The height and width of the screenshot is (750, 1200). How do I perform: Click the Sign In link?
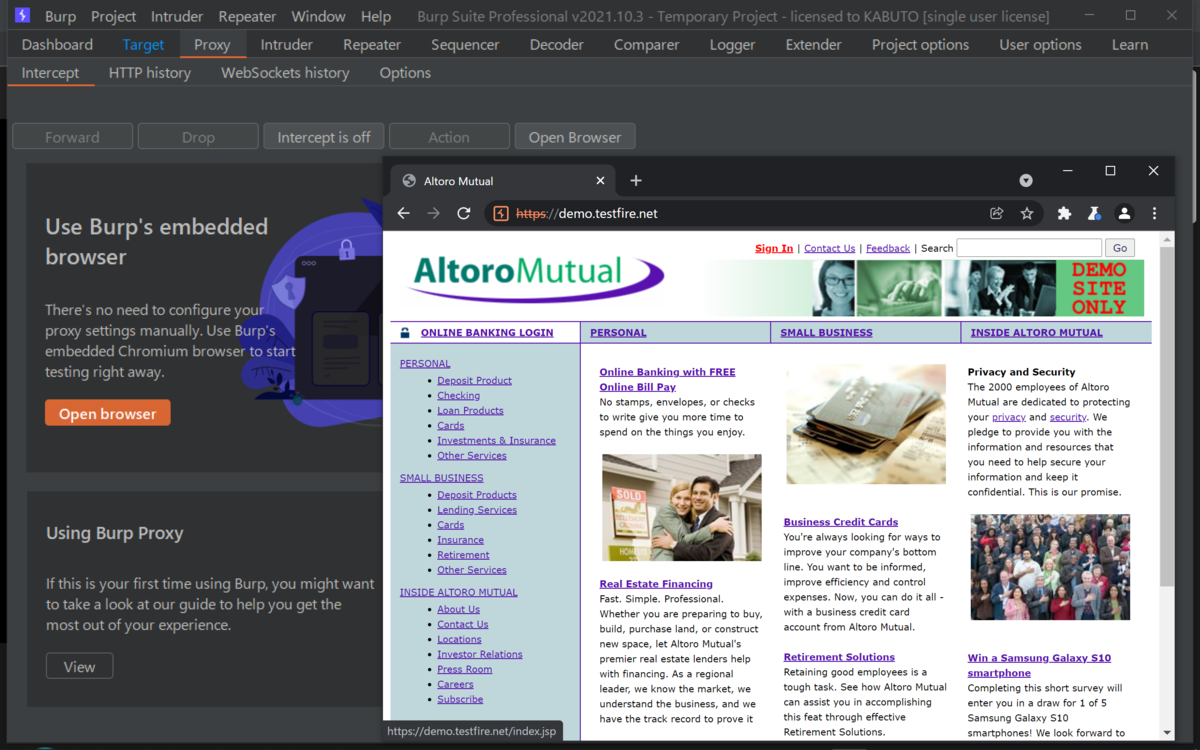point(774,248)
